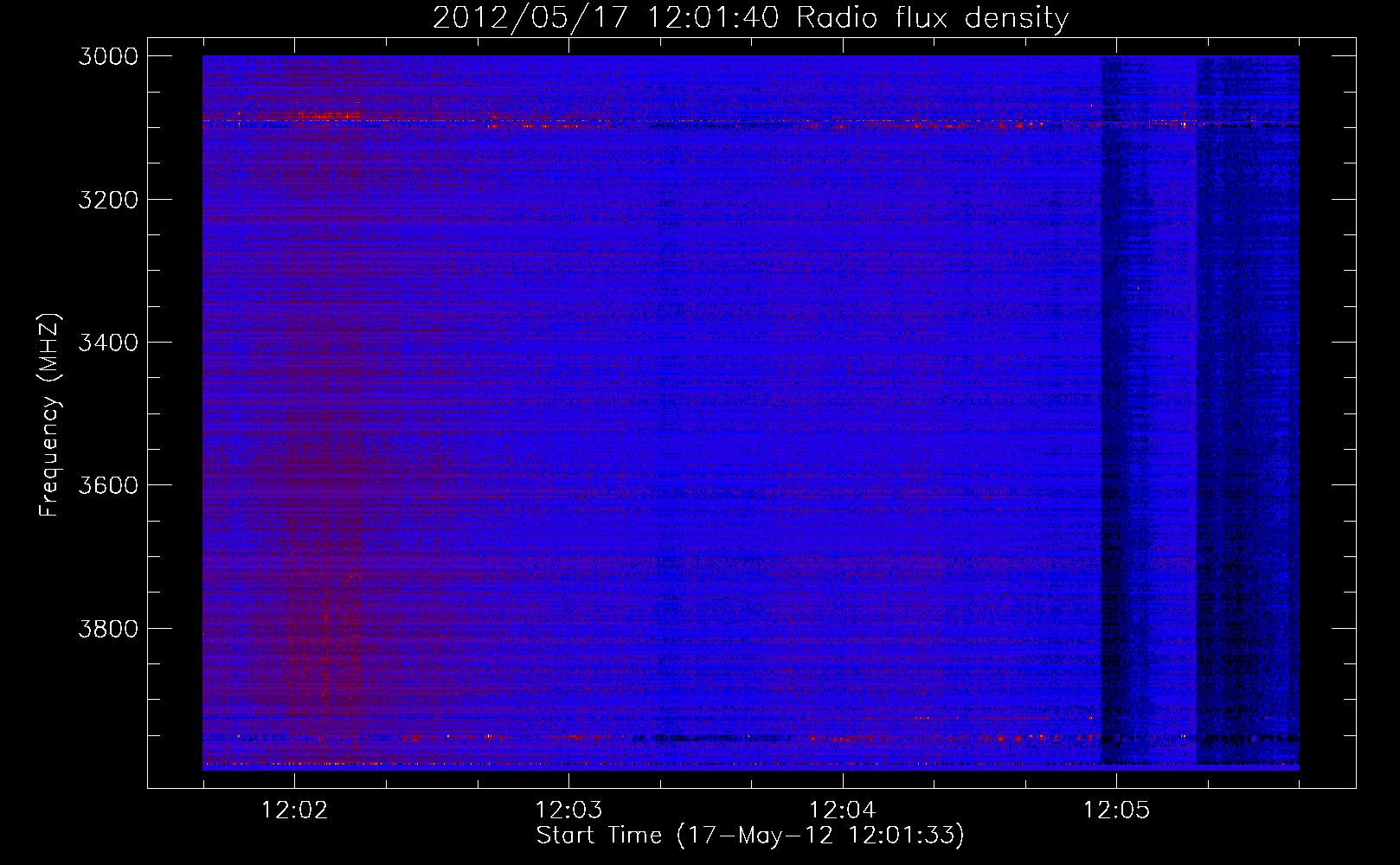This screenshot has width=1400, height=865.
Task: Click the 12:04 time tick label
Action: tap(842, 811)
